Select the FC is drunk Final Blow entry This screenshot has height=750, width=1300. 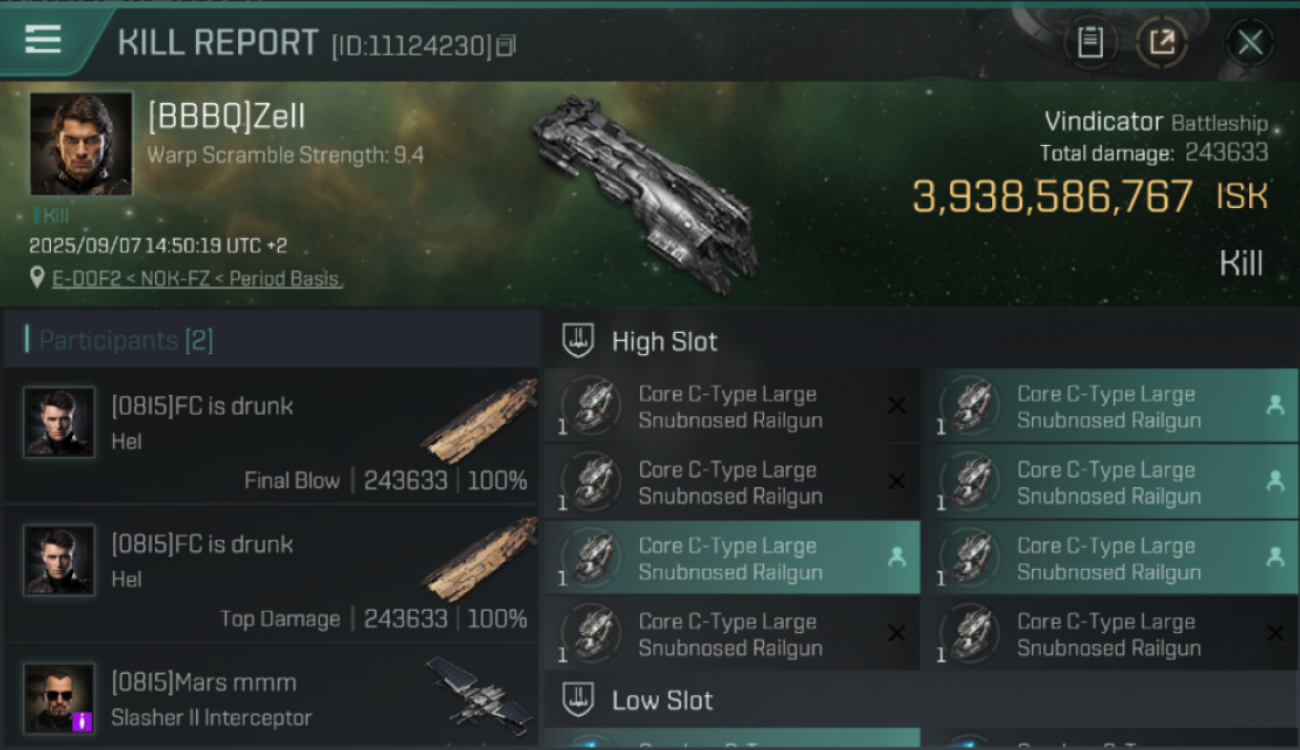270,436
